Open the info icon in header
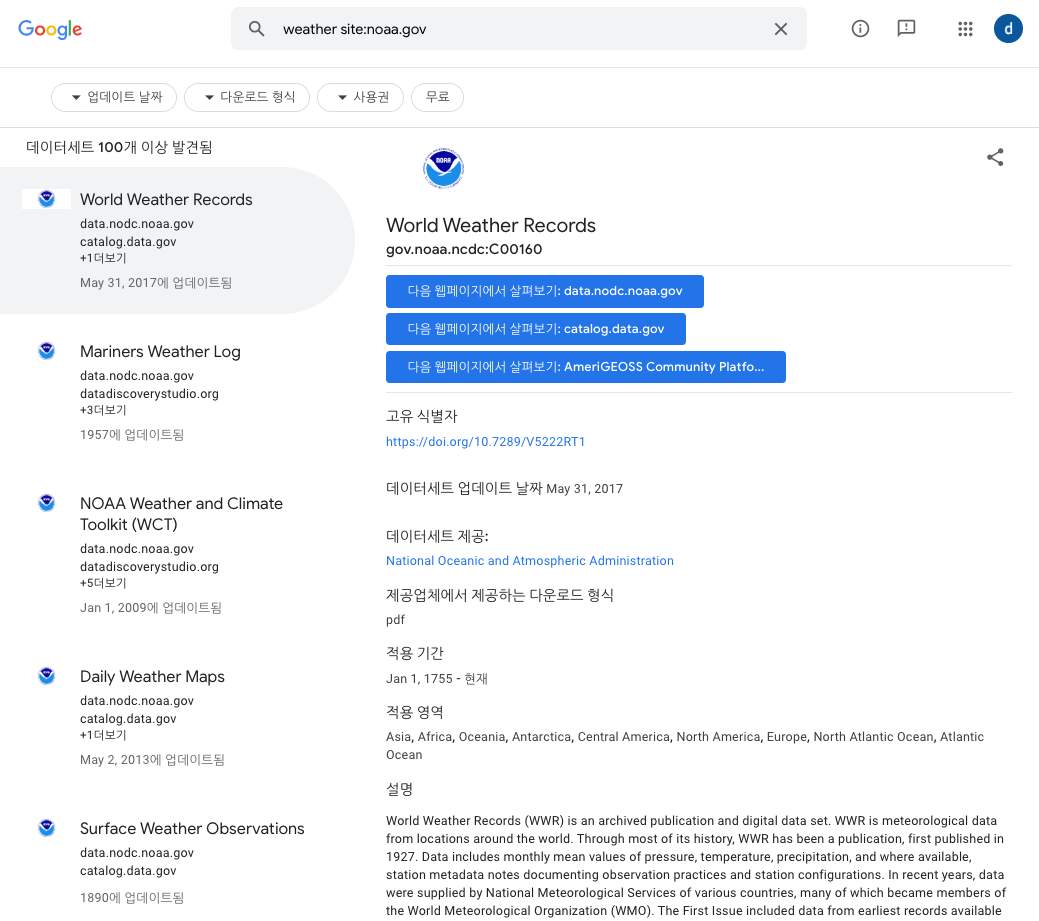The height and width of the screenshot is (921, 1039). (860, 28)
